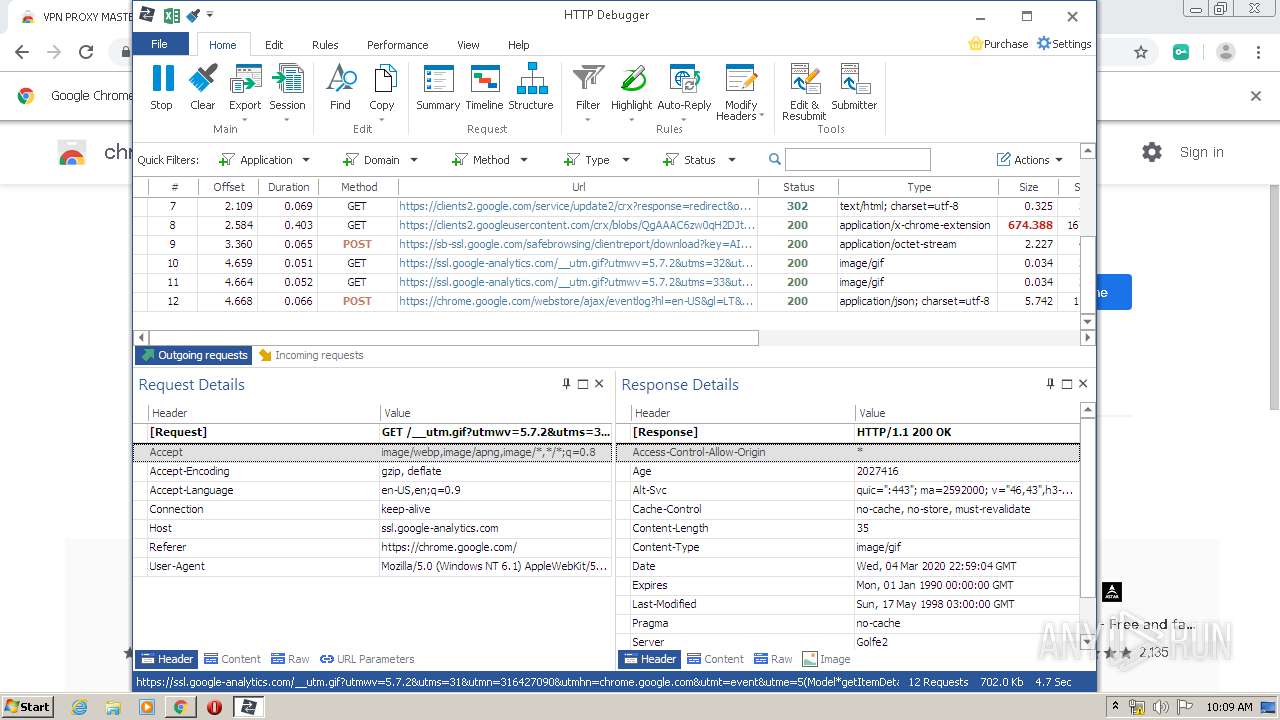Select the Outgoing requests tab

point(194,355)
